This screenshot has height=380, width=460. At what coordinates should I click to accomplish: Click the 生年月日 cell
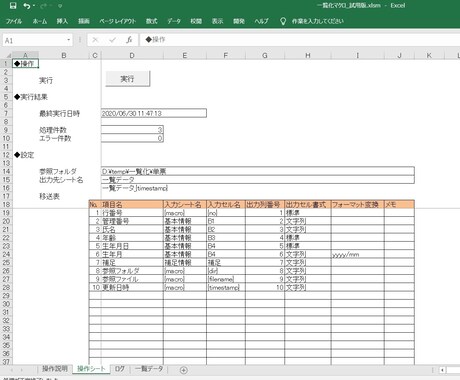(x=132, y=246)
